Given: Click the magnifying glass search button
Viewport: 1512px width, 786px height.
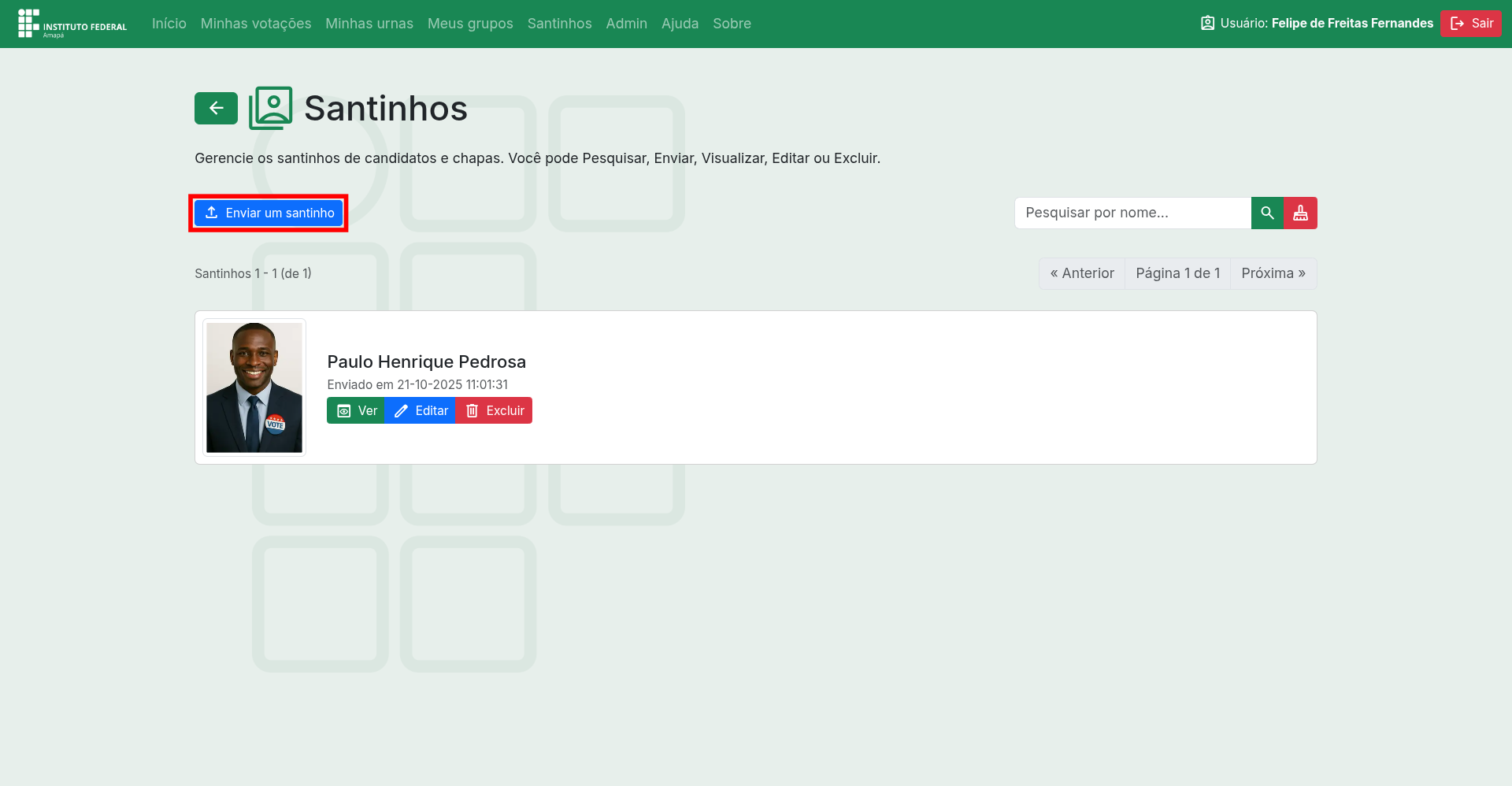Looking at the screenshot, I should click(x=1267, y=213).
